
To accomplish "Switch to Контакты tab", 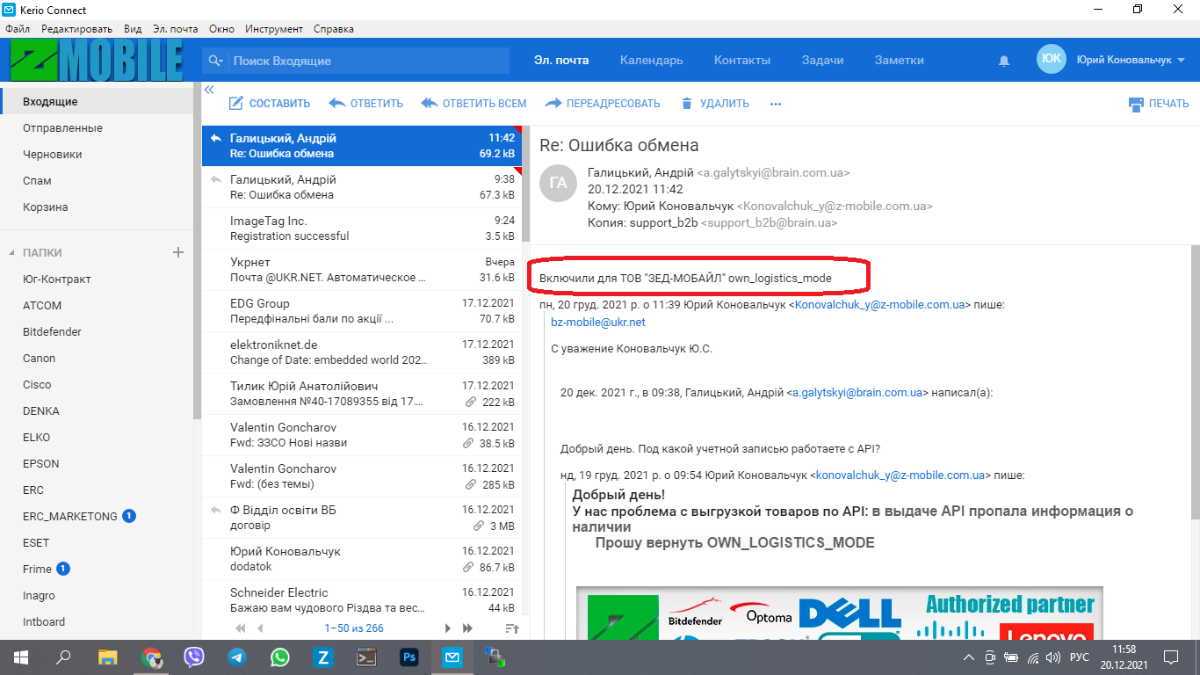I will point(742,60).
